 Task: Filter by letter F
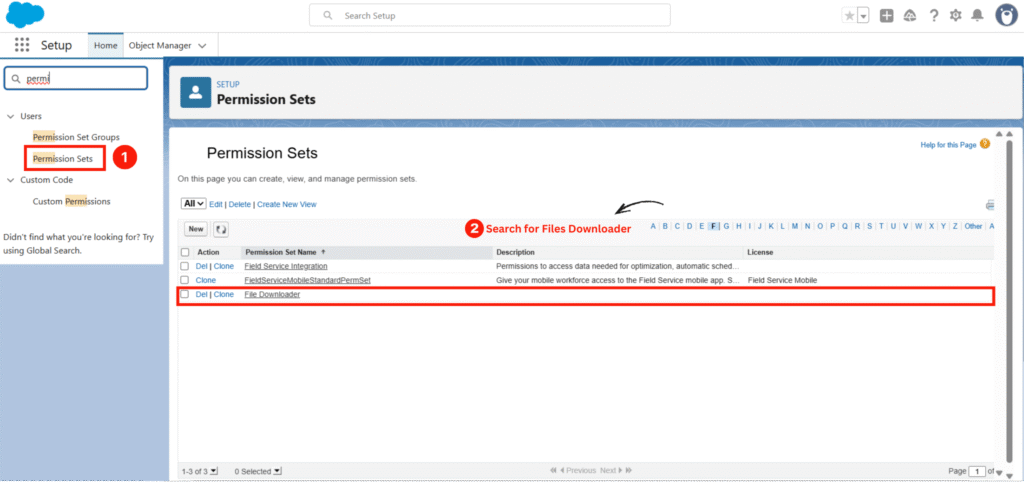[x=714, y=226]
